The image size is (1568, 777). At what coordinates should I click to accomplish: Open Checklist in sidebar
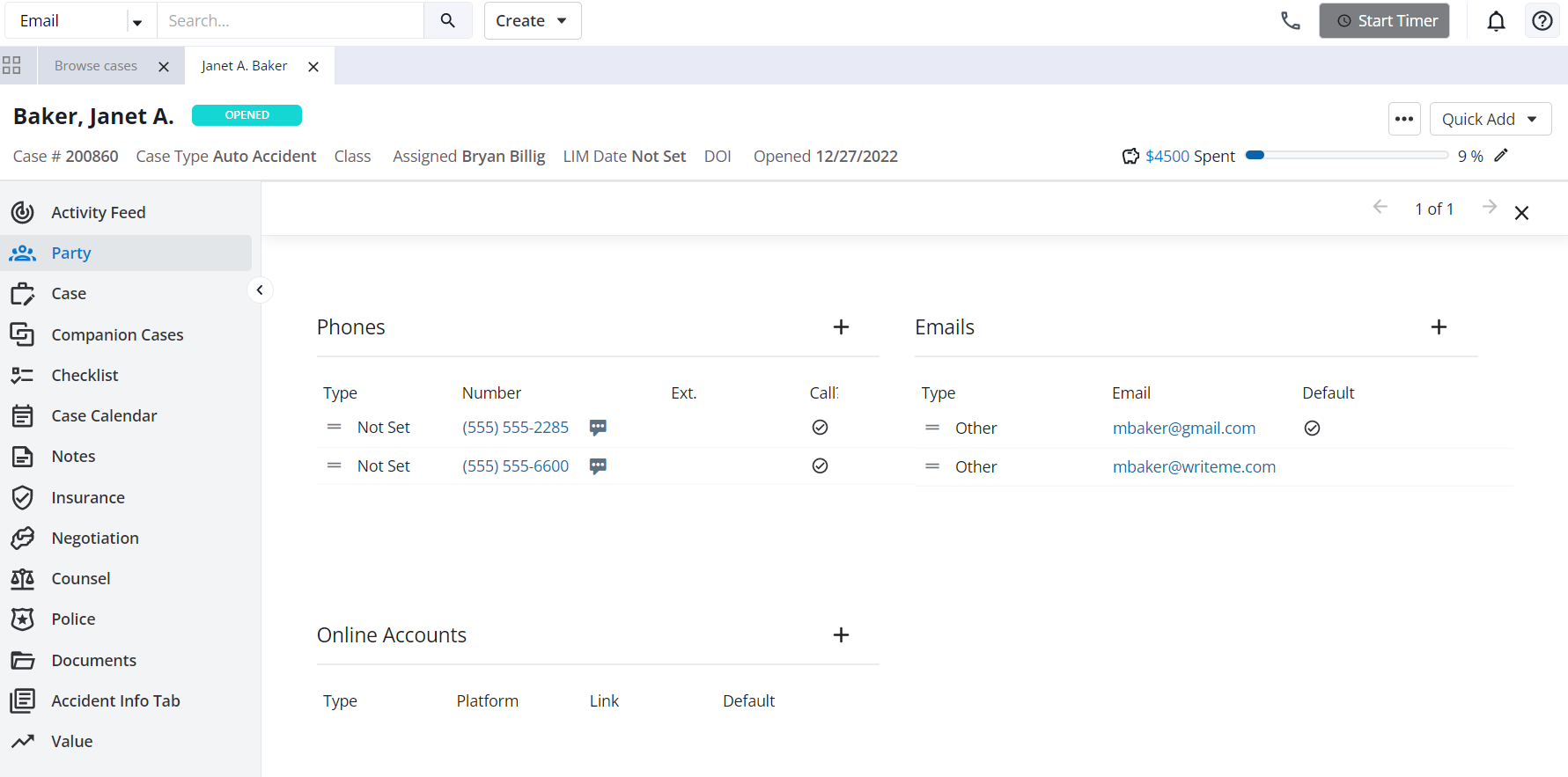127,375
